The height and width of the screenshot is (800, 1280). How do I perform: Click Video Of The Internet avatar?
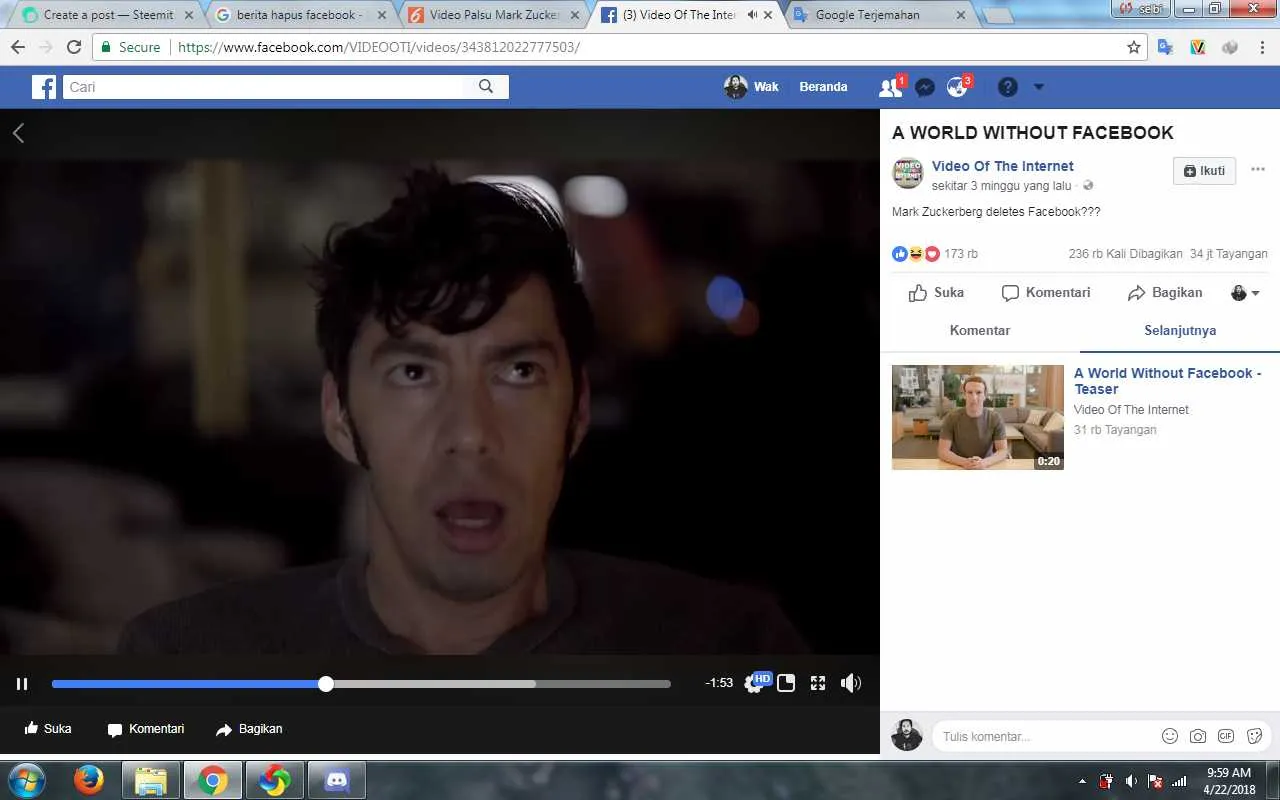[x=908, y=173]
